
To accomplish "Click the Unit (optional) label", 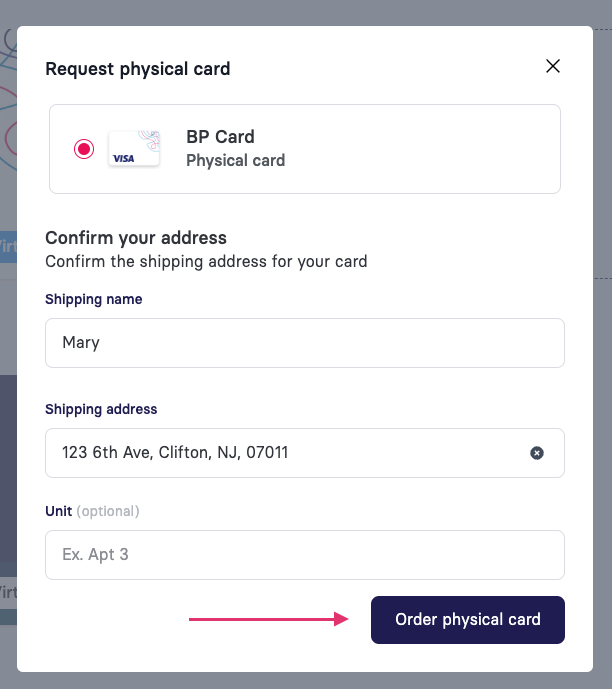I will click(92, 511).
